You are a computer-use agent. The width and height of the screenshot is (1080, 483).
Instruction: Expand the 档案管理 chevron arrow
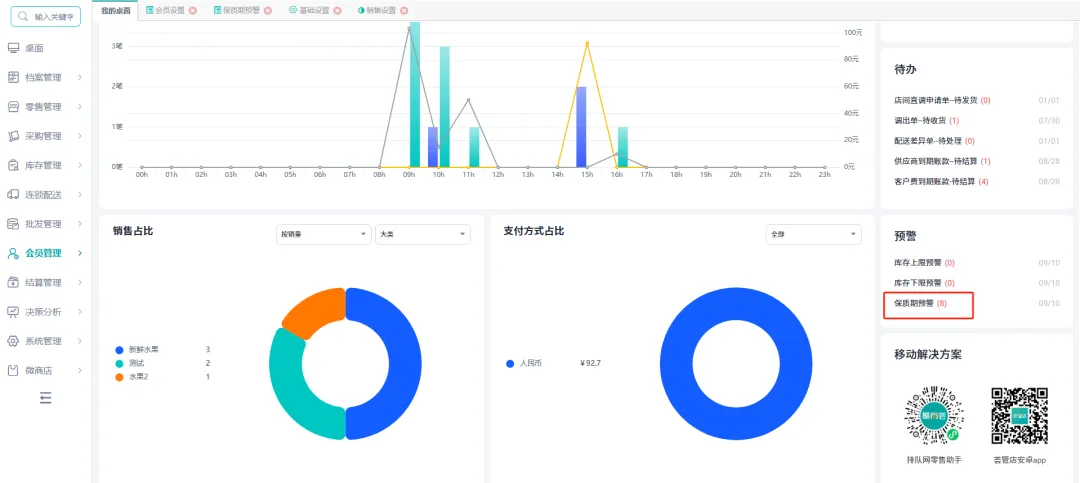point(80,77)
